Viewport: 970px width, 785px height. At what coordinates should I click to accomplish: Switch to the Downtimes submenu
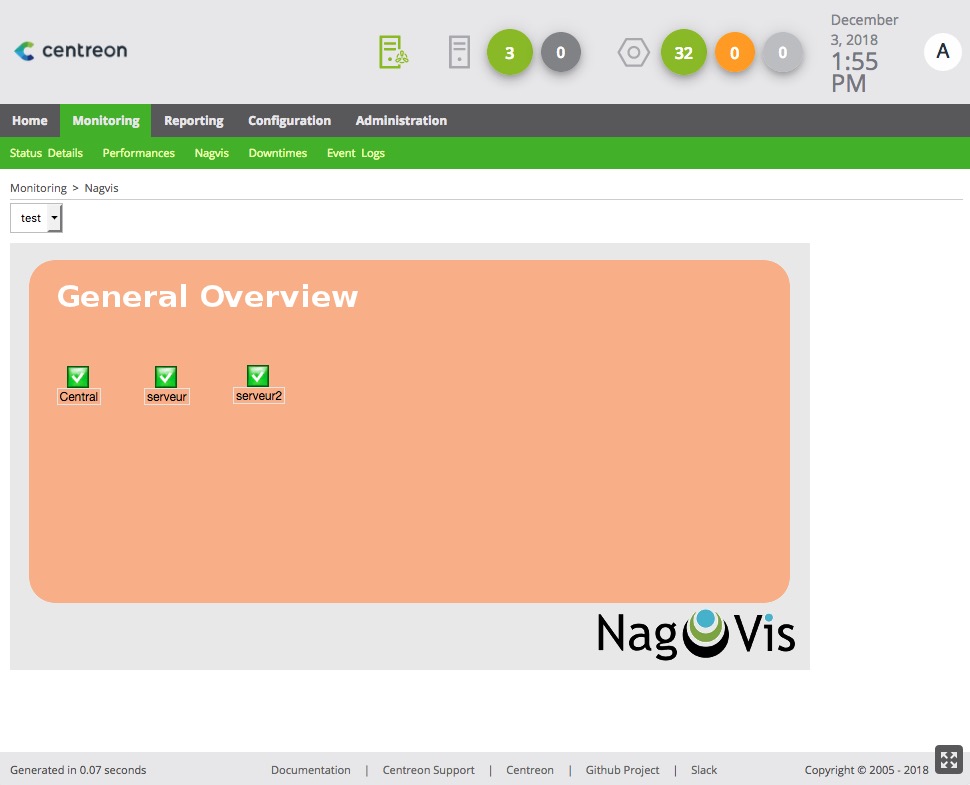point(277,153)
